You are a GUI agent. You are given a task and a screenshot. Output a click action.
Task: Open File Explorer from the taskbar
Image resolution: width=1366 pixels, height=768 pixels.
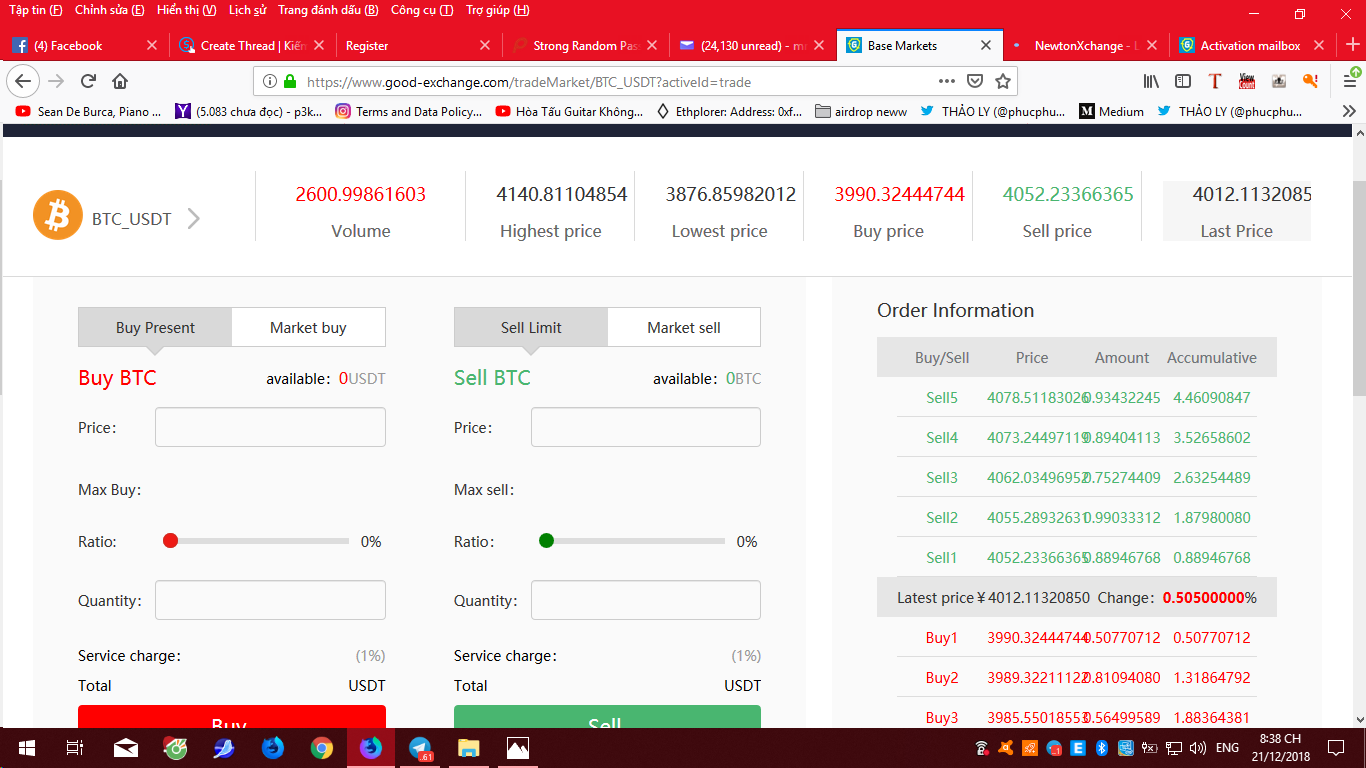point(468,748)
